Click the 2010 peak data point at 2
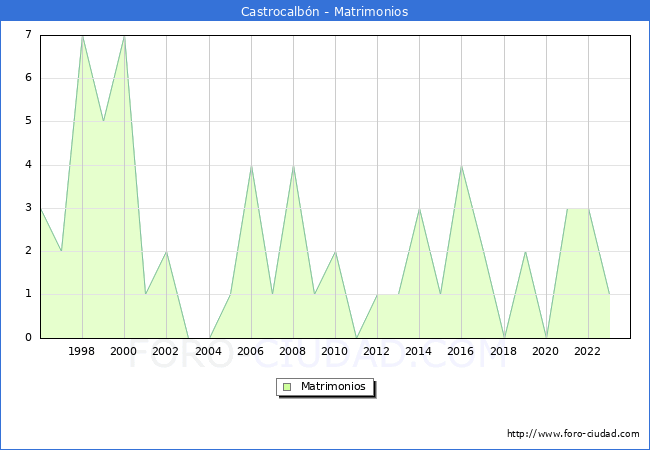Viewport: 650px width, 450px height. 335,252
